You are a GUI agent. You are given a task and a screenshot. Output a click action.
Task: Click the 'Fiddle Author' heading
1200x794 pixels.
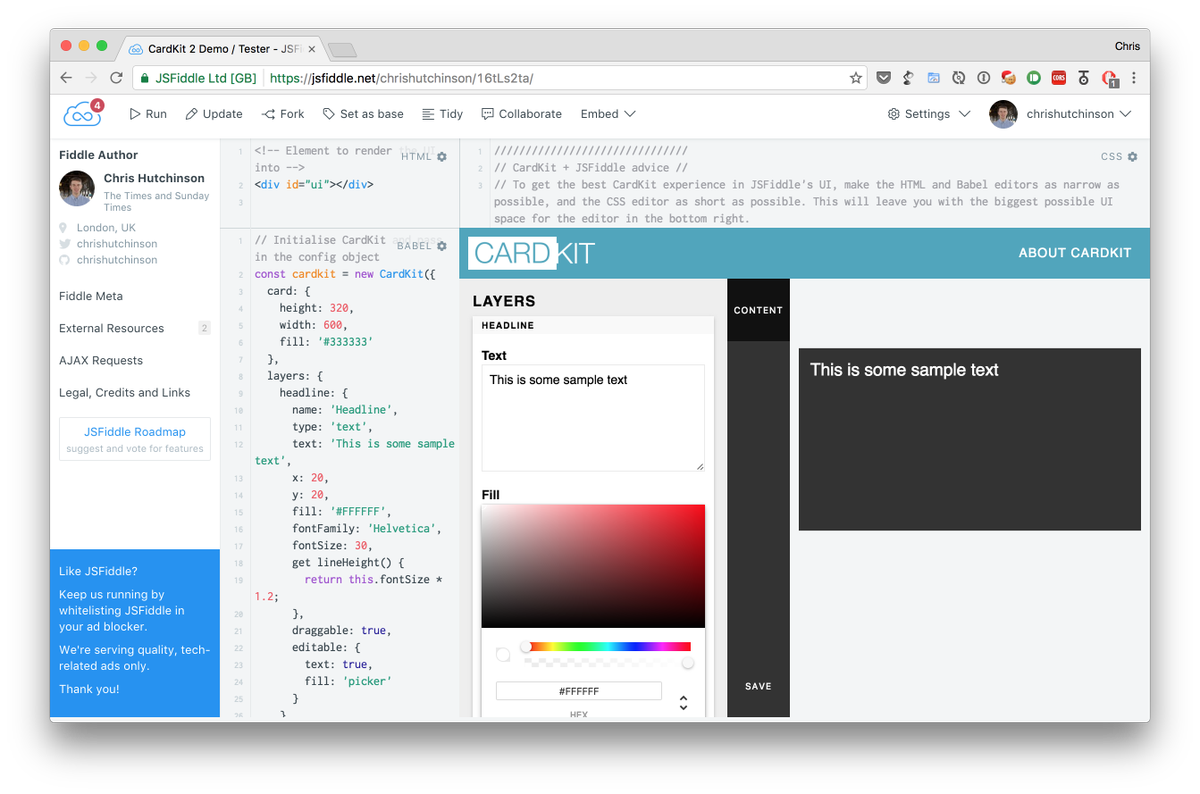click(x=98, y=155)
